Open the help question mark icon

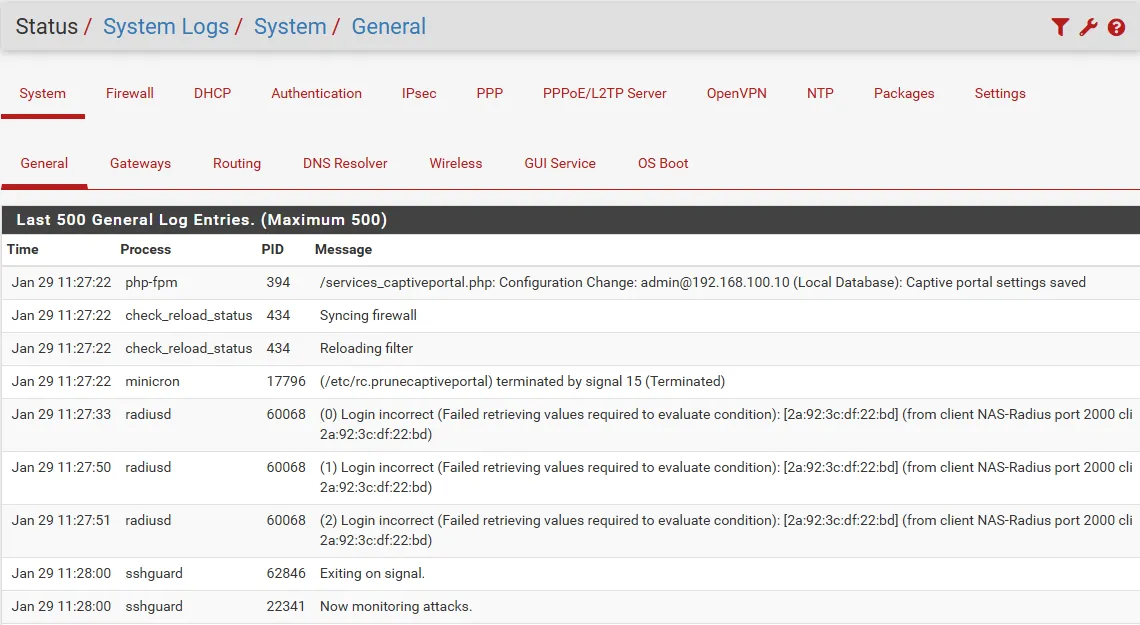[1116, 28]
